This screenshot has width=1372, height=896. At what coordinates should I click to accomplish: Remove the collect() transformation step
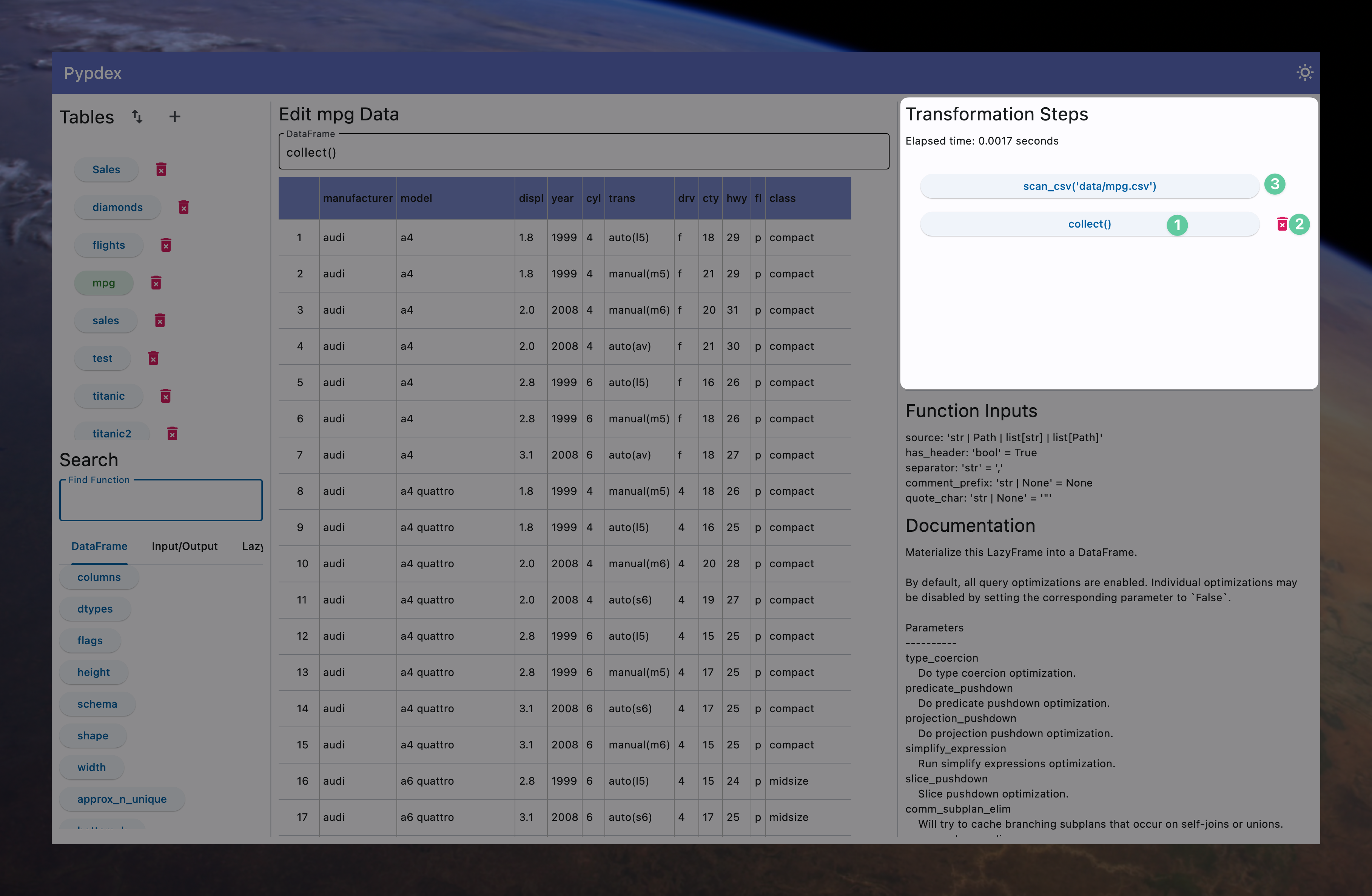pyautogui.click(x=1281, y=224)
